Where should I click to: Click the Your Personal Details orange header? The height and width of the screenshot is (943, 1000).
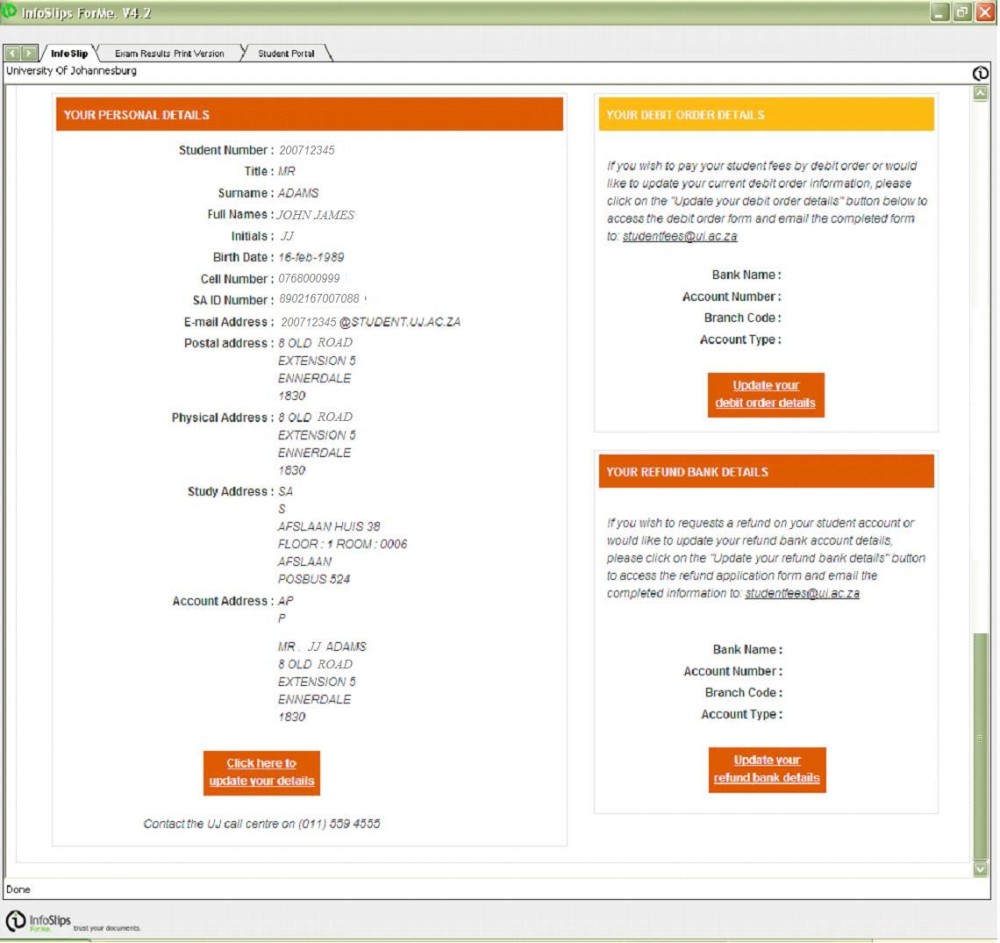tap(309, 115)
